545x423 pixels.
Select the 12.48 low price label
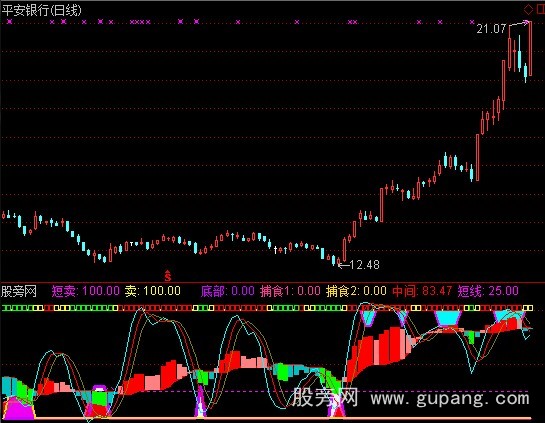click(x=364, y=265)
